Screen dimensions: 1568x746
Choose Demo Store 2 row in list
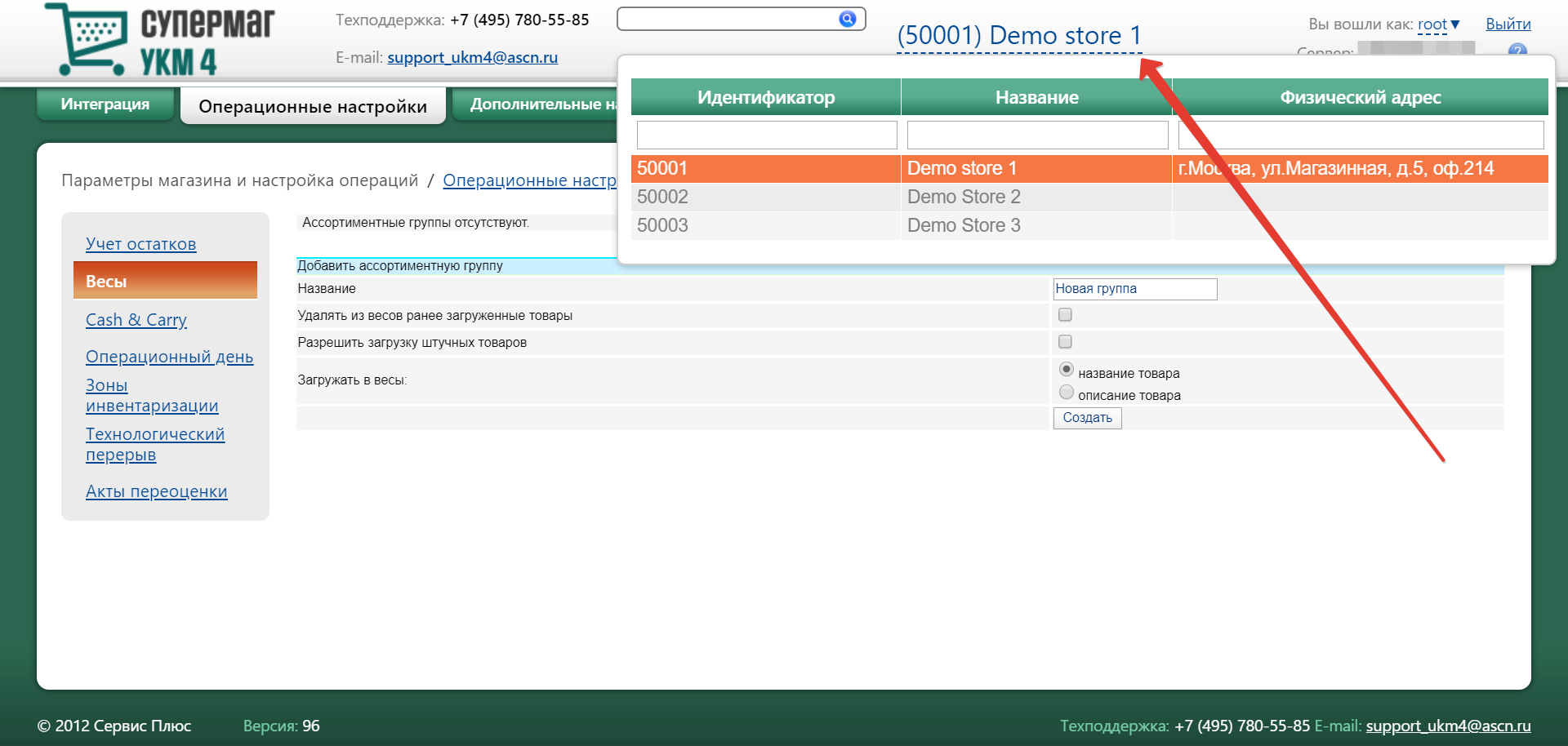[964, 197]
